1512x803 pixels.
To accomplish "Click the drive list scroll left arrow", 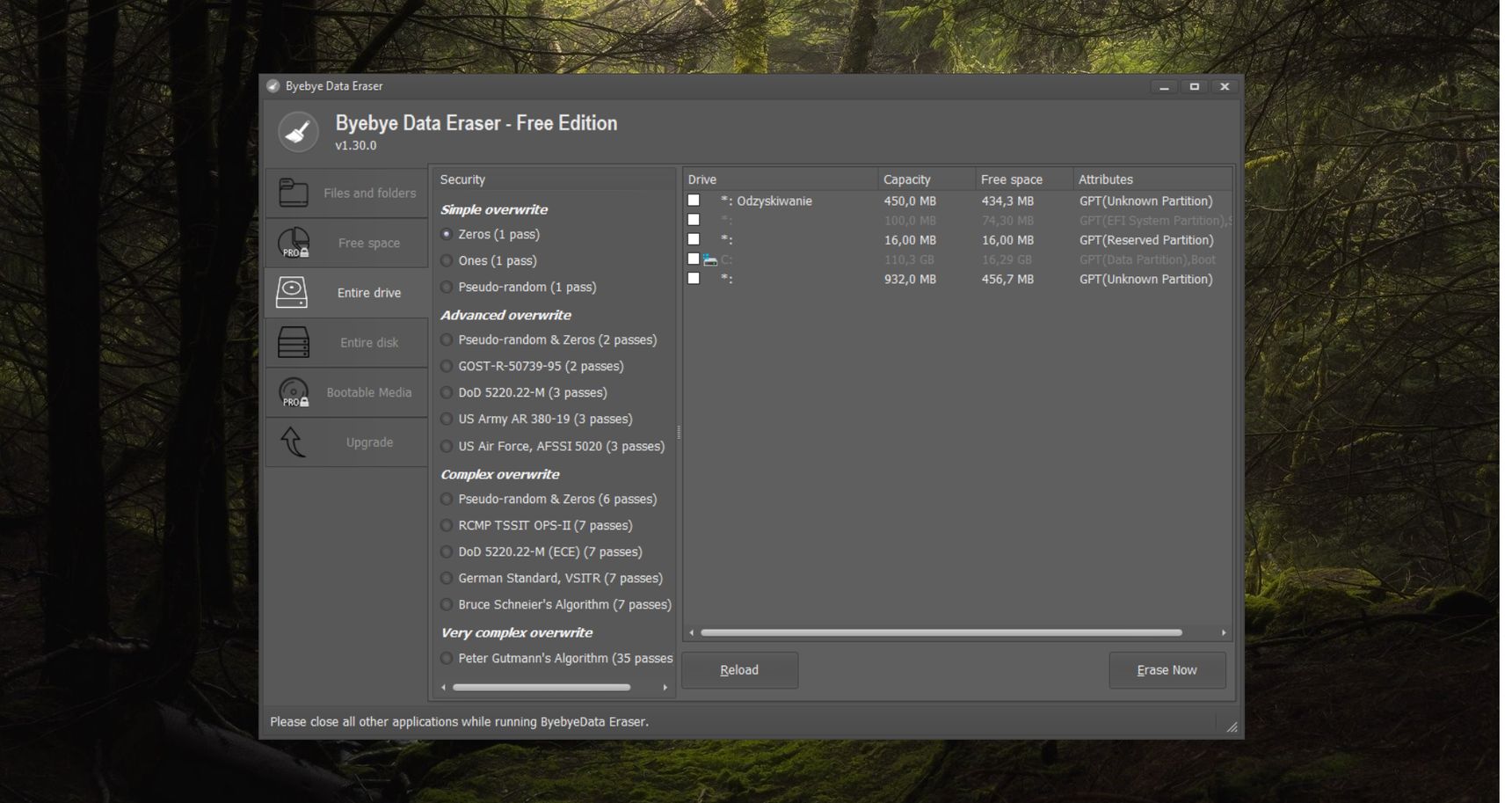I will pos(692,632).
